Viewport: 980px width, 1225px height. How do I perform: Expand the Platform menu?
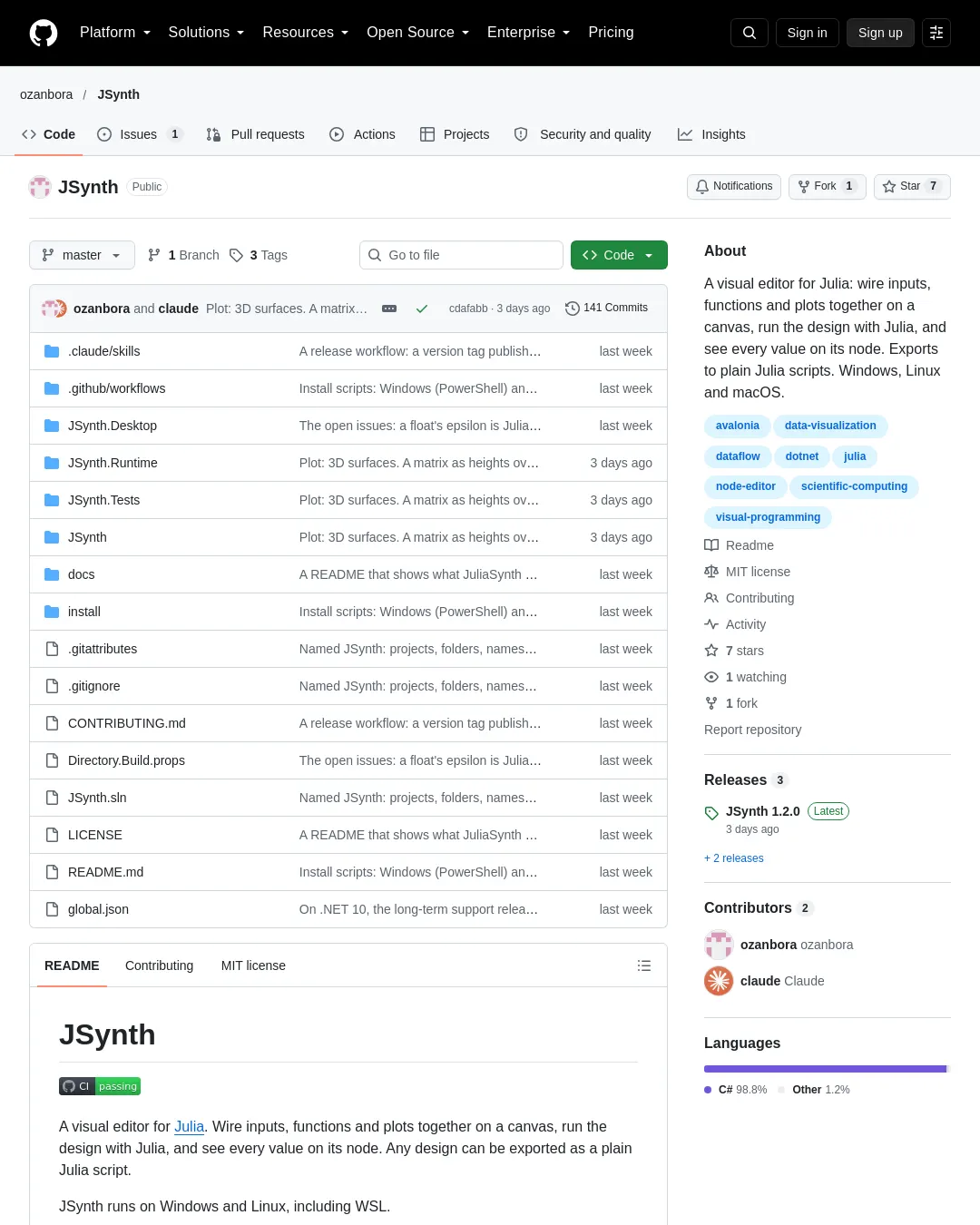point(115,33)
